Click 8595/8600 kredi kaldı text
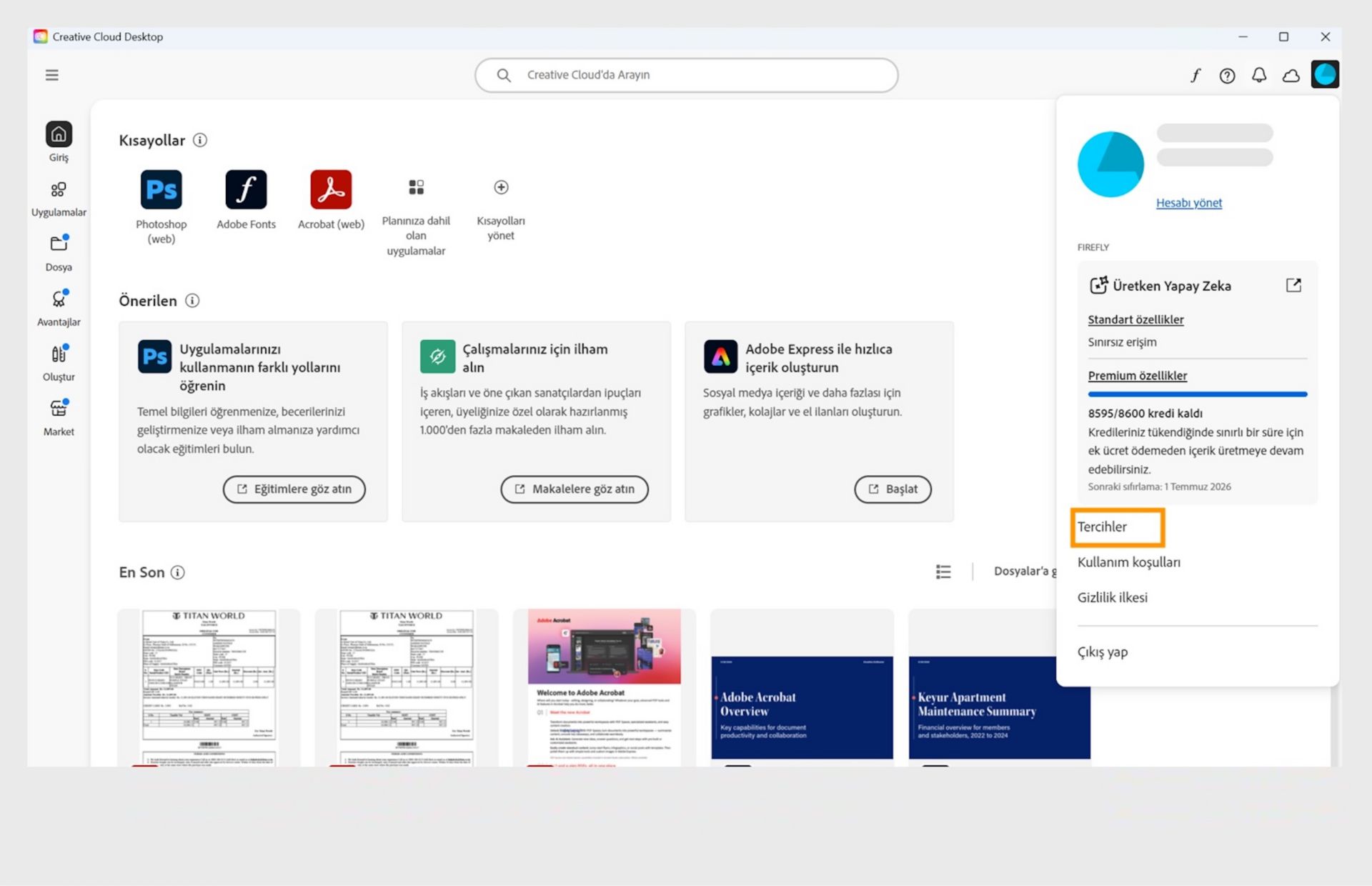The height and width of the screenshot is (886, 1372). tap(1145, 413)
